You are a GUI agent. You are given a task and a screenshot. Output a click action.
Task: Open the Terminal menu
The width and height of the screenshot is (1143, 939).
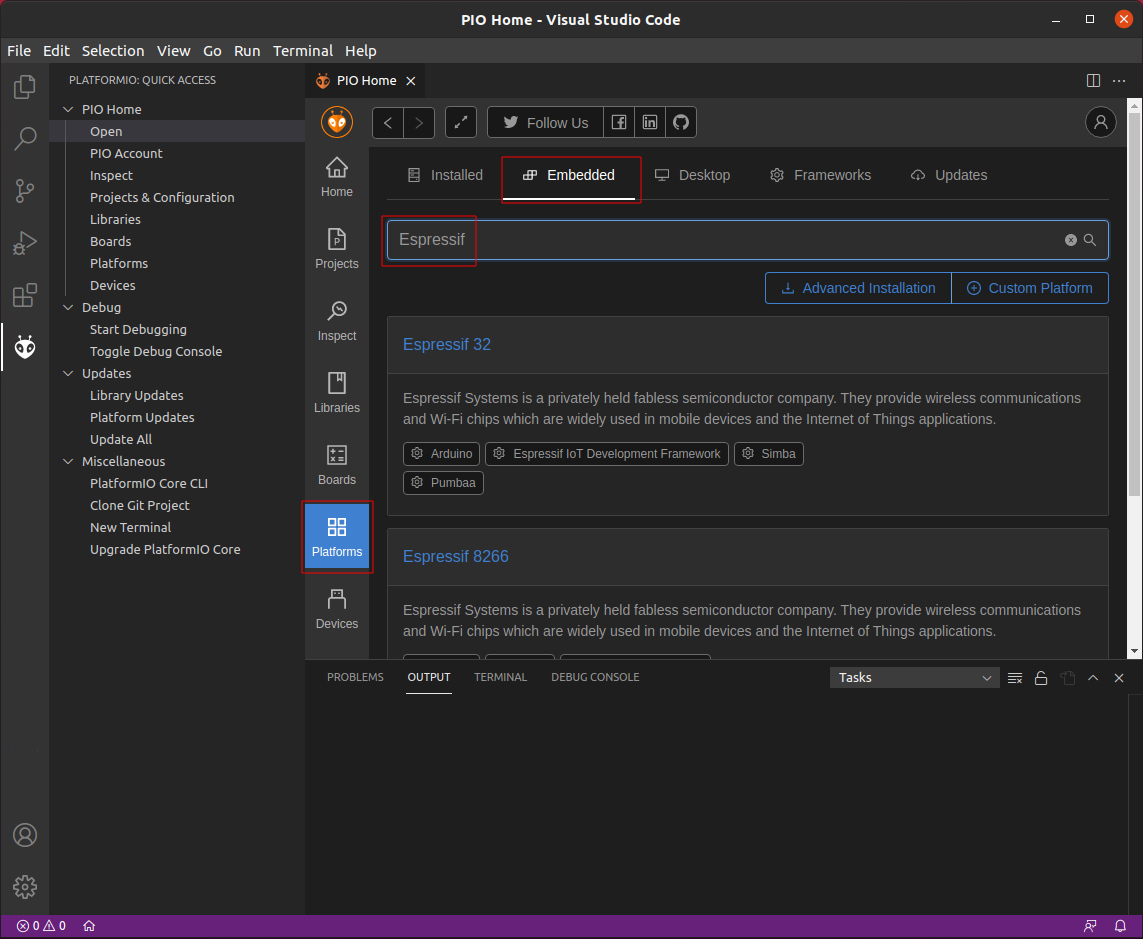tap(303, 51)
